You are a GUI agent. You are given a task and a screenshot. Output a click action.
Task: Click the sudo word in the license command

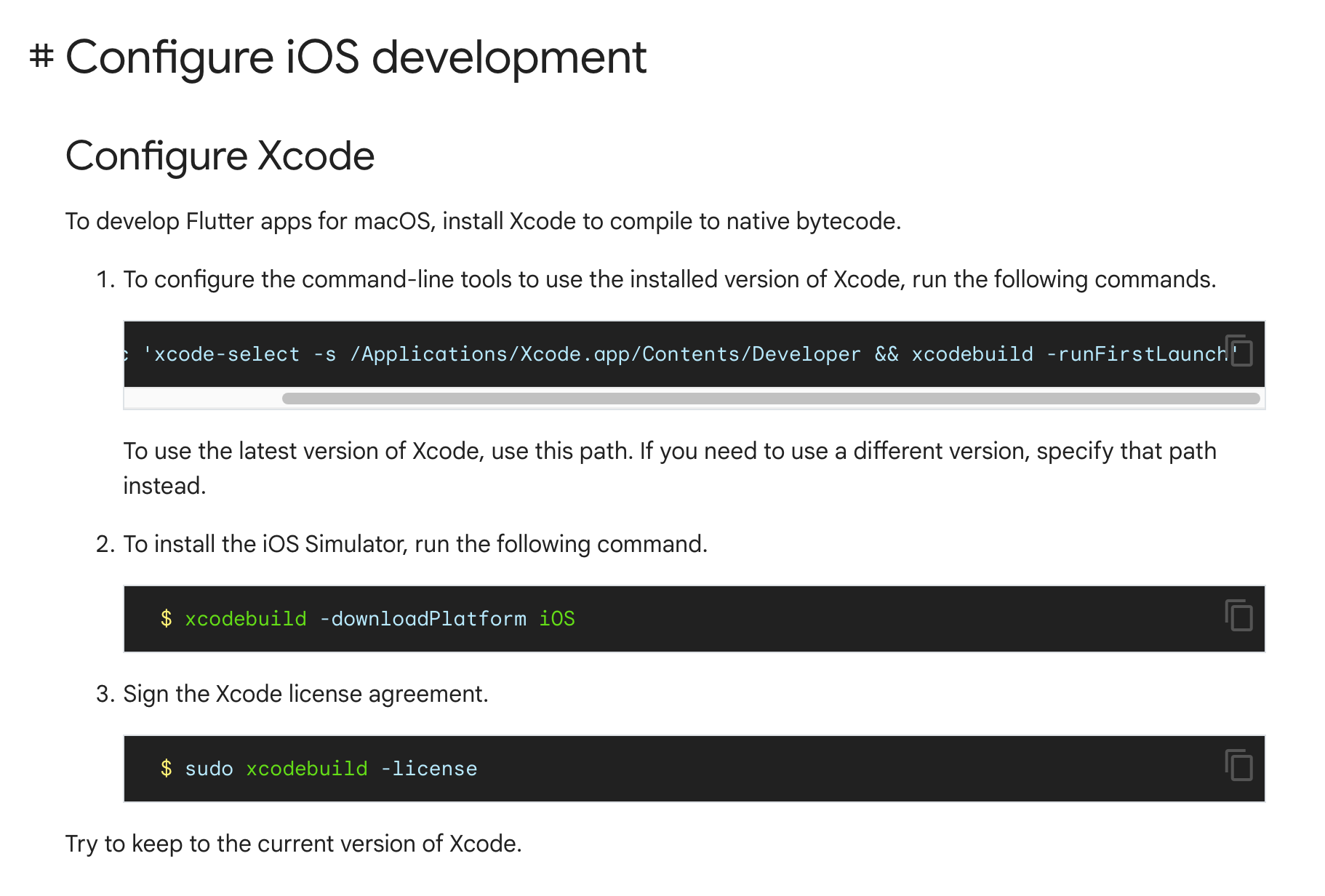tap(209, 769)
